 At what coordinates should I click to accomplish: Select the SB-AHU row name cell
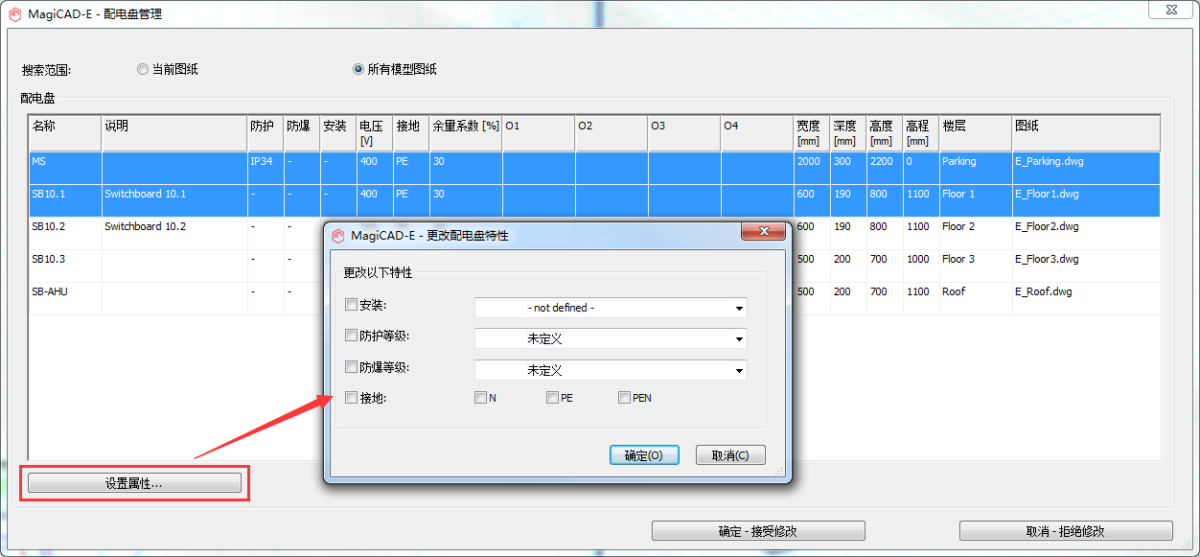[65, 298]
